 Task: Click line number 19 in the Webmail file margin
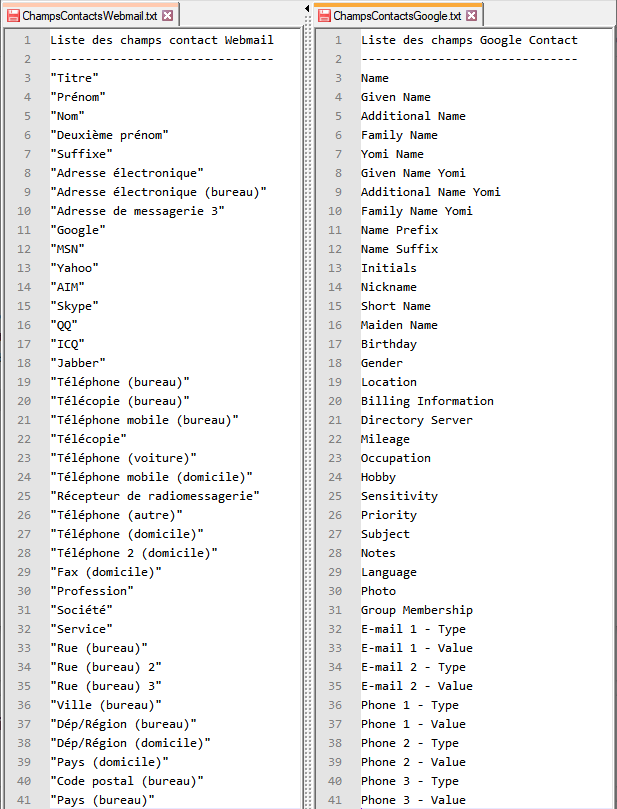pyautogui.click(x=23, y=382)
